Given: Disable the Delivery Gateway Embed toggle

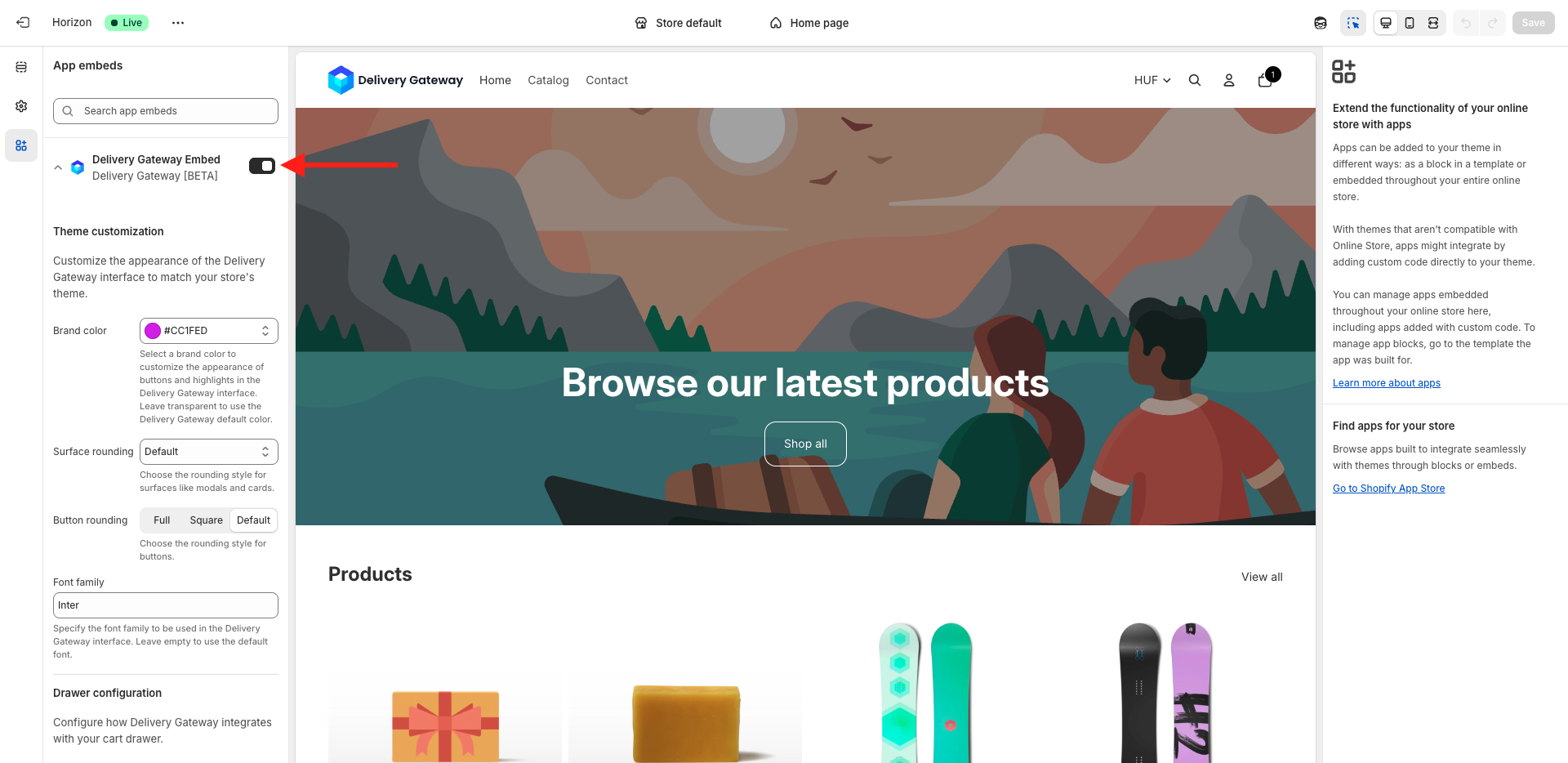Looking at the screenshot, I should [262, 166].
